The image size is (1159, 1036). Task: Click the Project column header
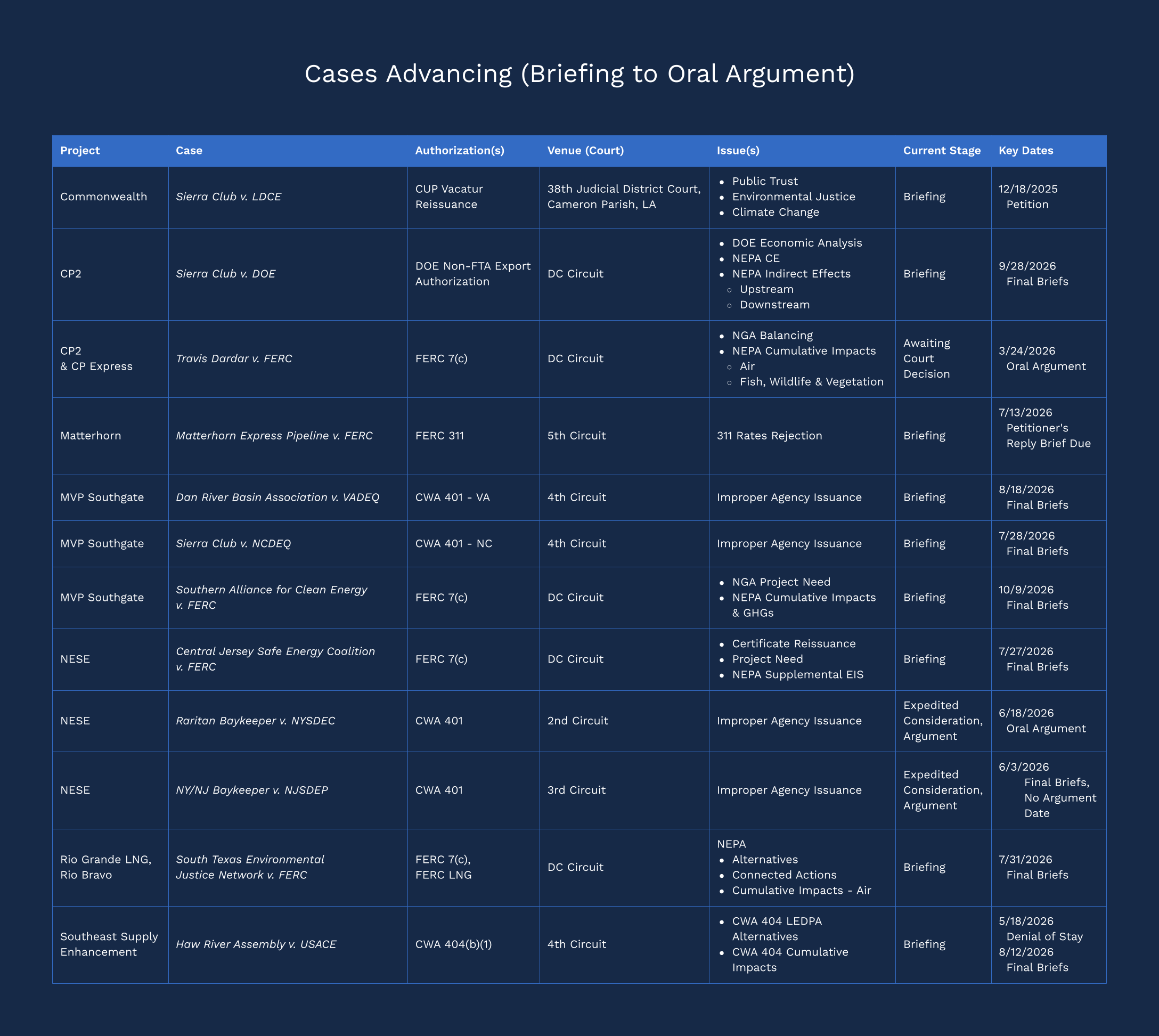click(x=80, y=150)
